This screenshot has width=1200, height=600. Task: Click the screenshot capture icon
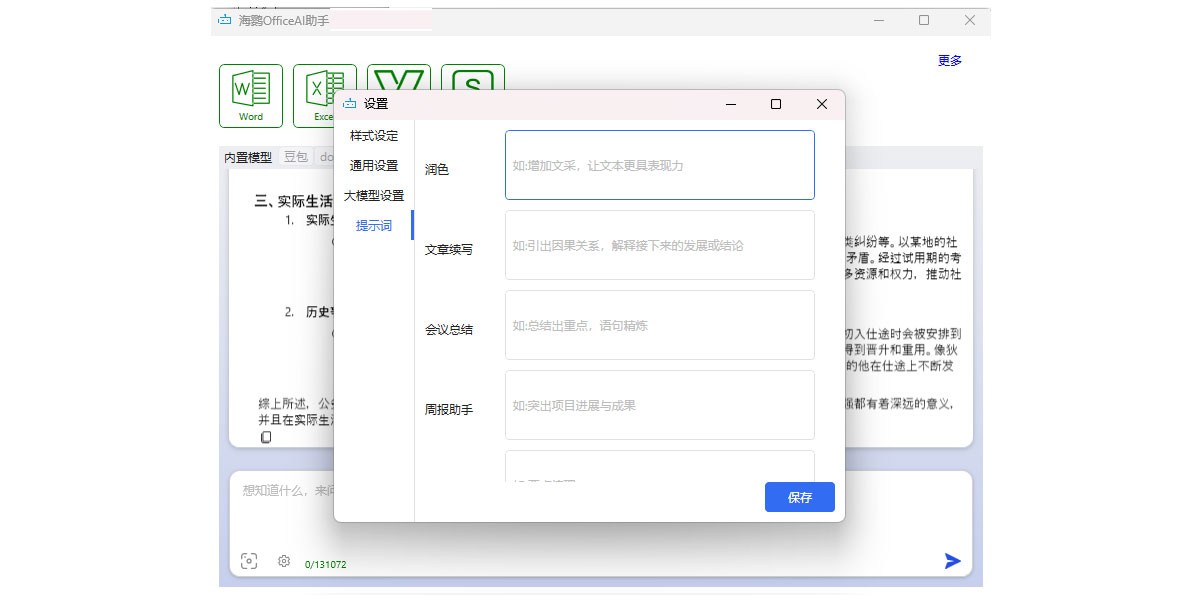249,561
